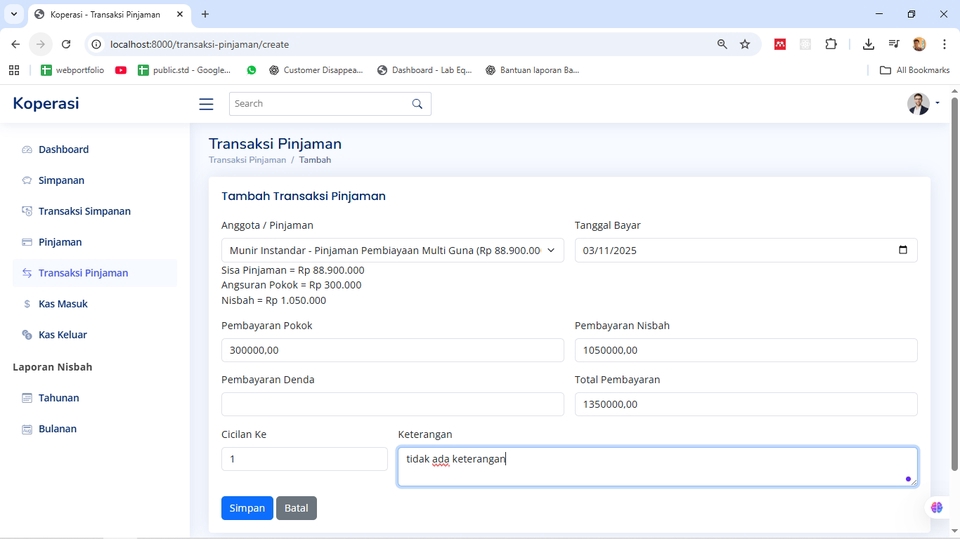Click the Koperasi logo text
This screenshot has height=539, width=960.
[46, 104]
